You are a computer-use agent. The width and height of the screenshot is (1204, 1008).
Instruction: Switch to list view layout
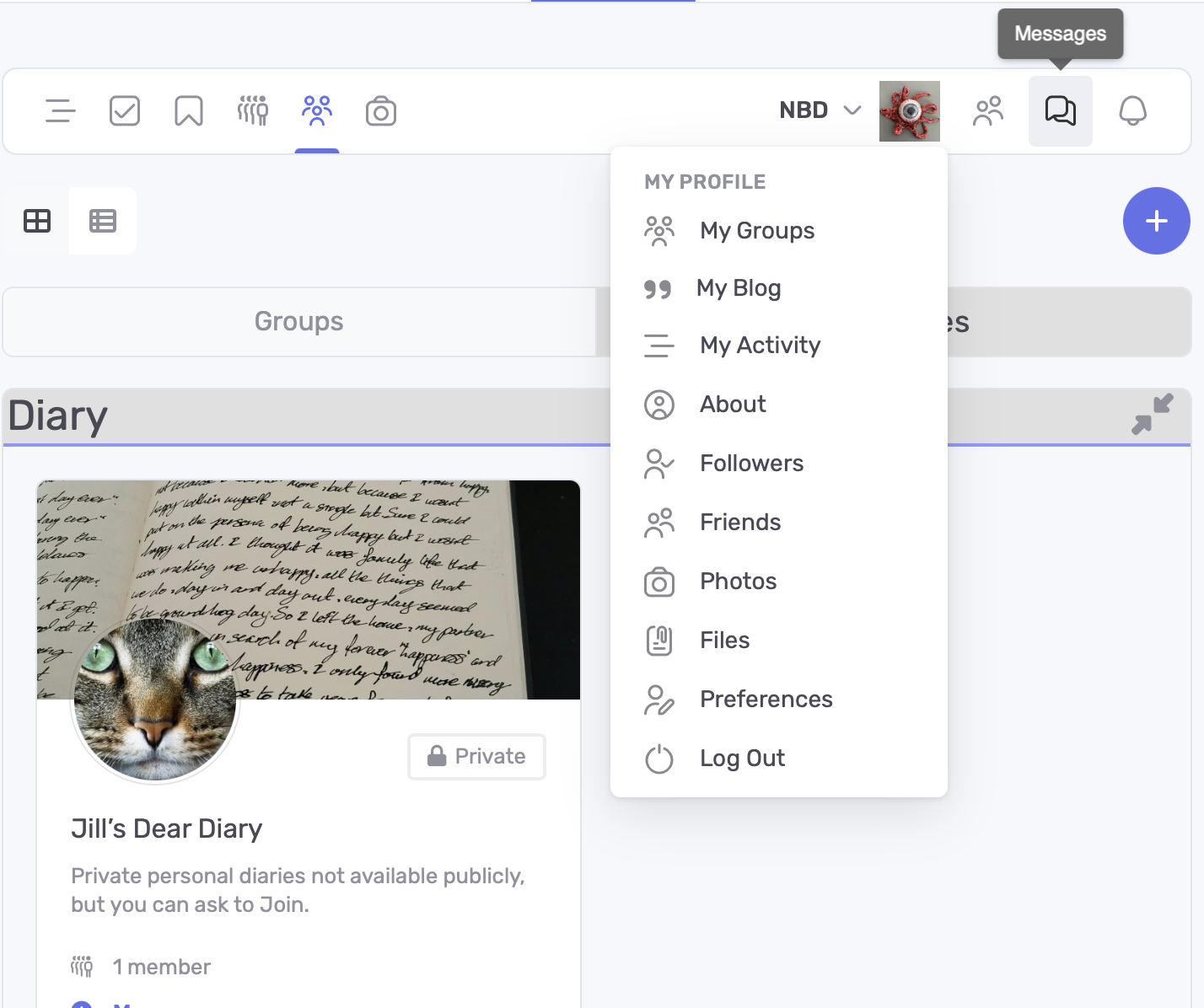pyautogui.click(x=103, y=221)
